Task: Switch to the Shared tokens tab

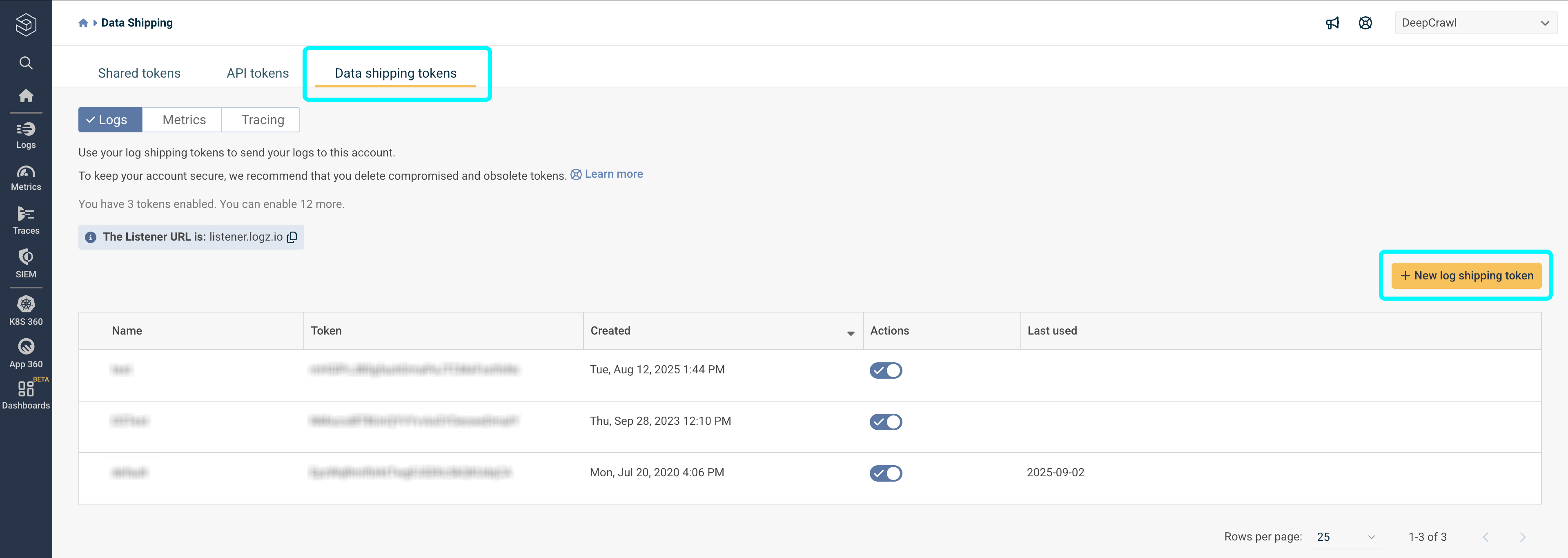Action: pyautogui.click(x=139, y=72)
